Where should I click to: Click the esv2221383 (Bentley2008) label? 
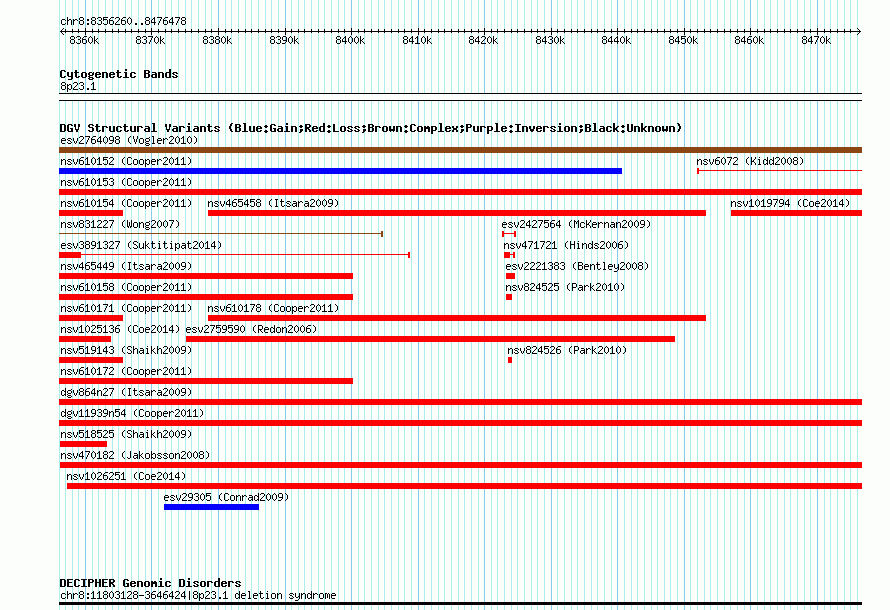(577, 266)
